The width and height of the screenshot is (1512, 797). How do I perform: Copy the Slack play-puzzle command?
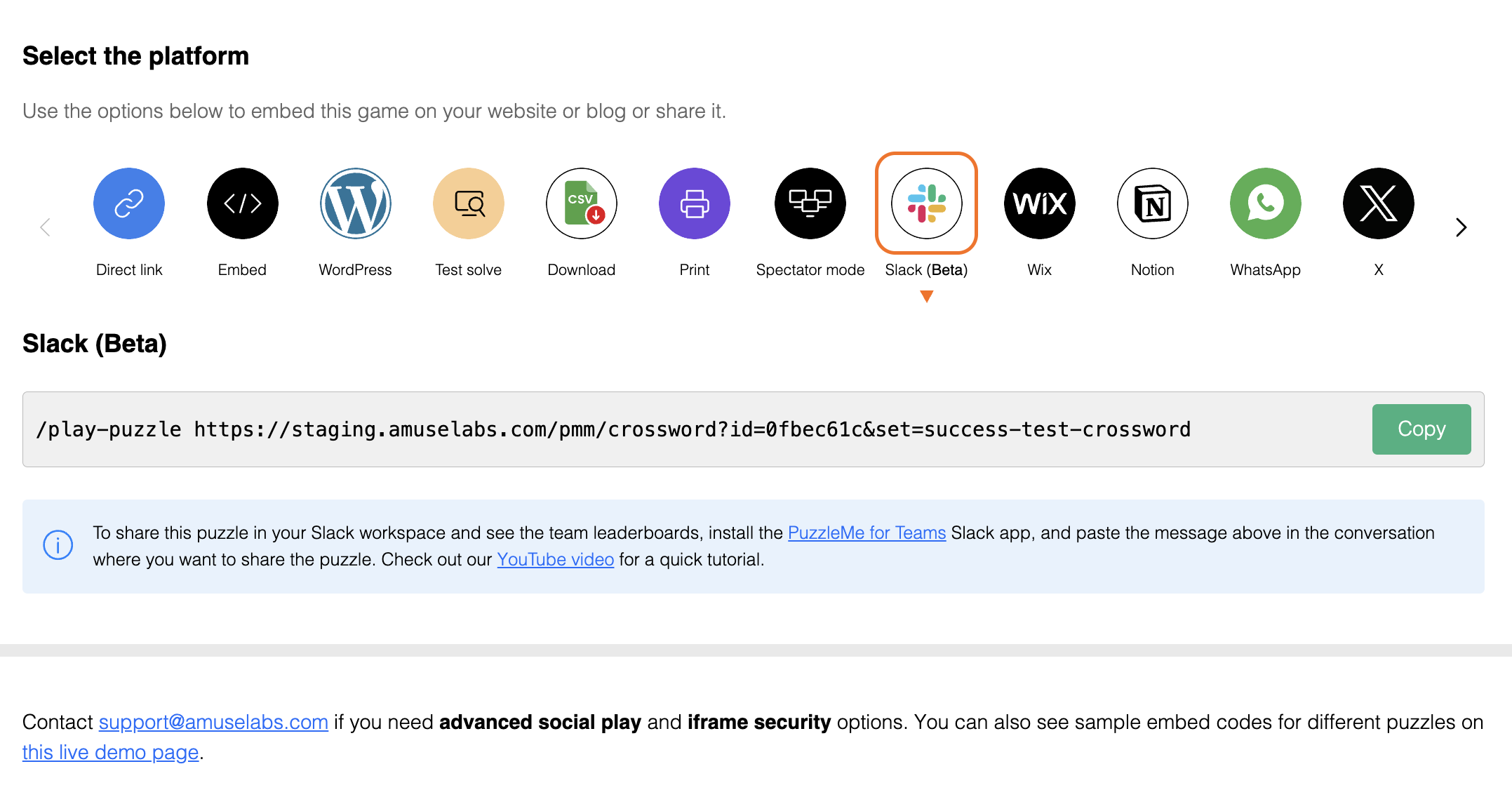(1421, 429)
